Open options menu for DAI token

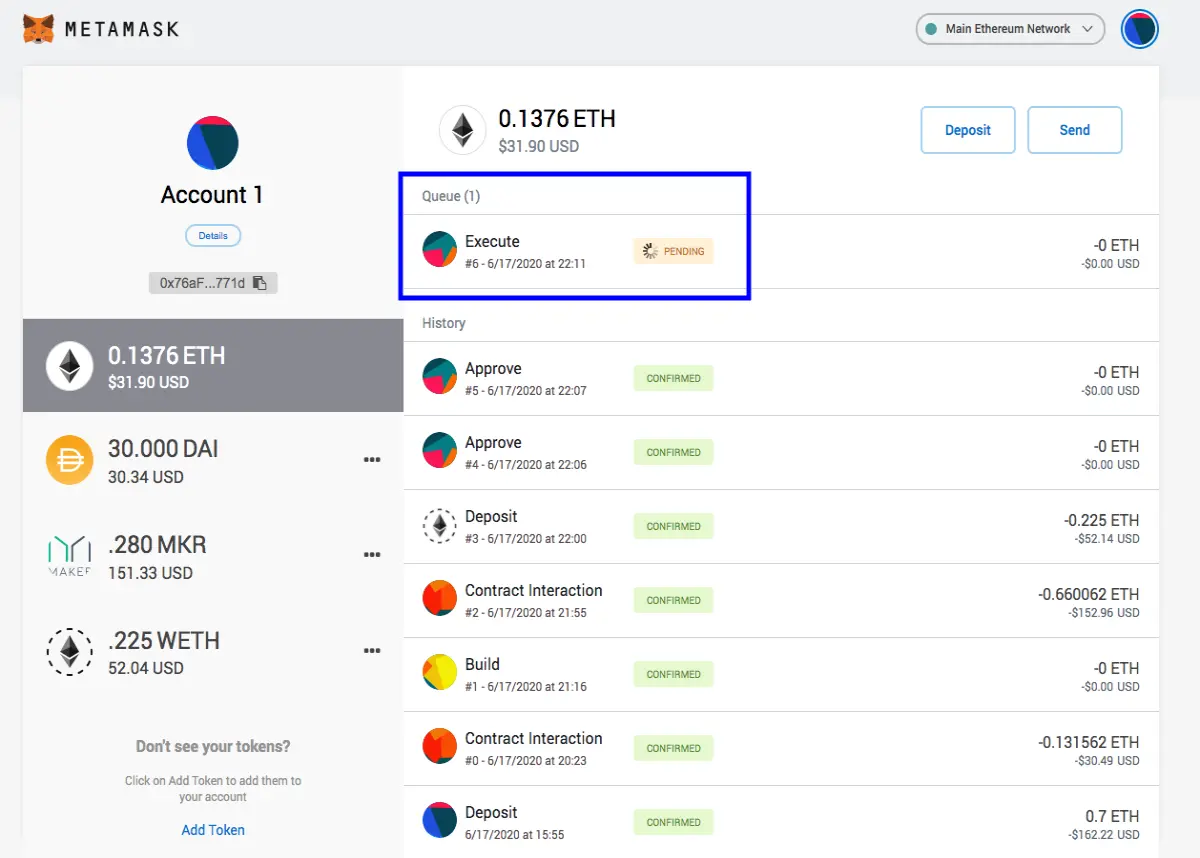(372, 460)
